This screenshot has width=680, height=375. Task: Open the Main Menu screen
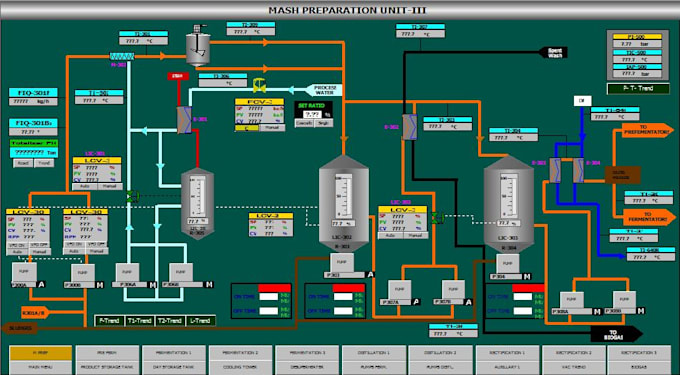click(41, 367)
